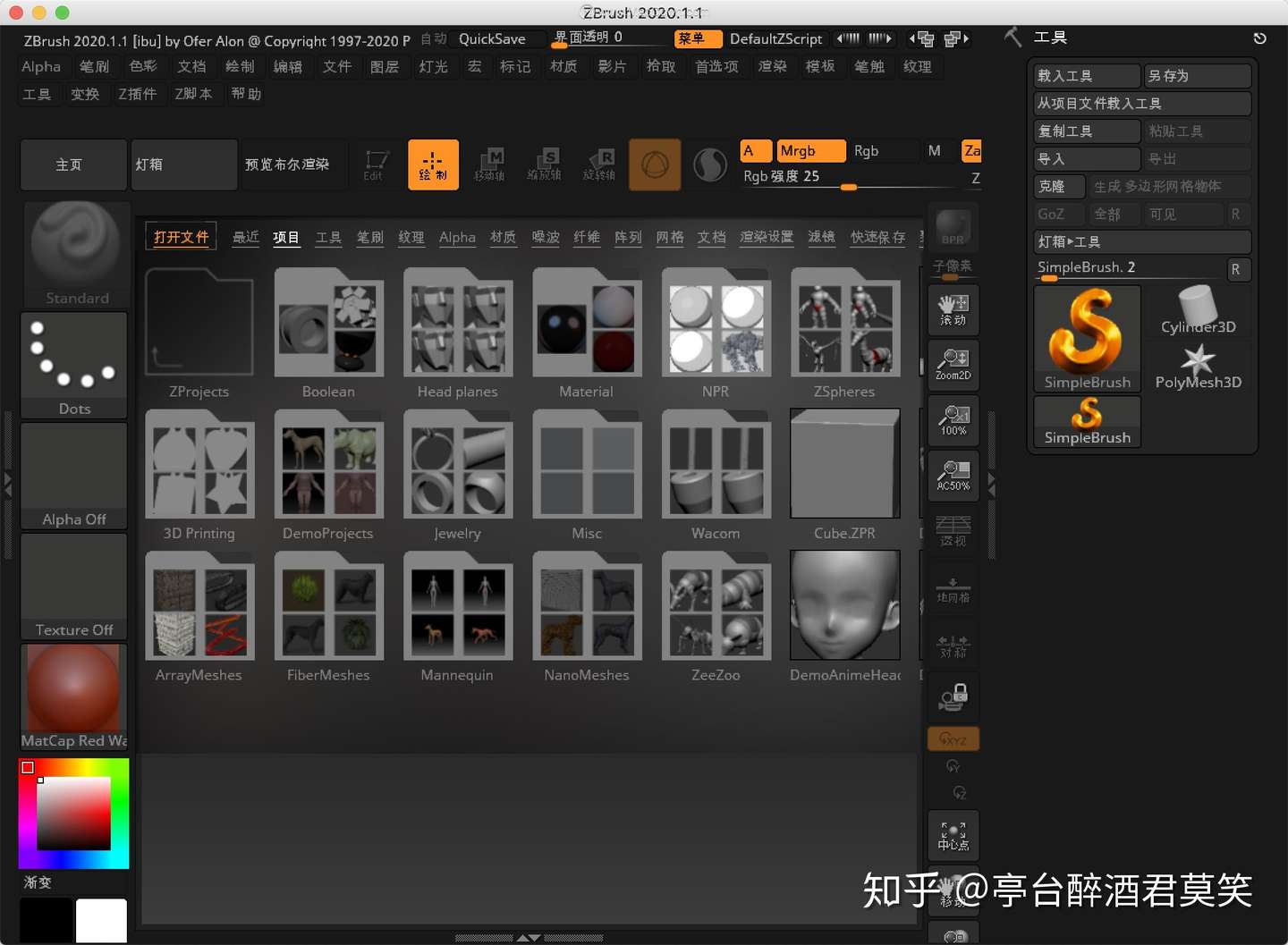The image size is (1288, 945).
Task: Toggle the orange XYZ rotation button
Action: pos(953,739)
